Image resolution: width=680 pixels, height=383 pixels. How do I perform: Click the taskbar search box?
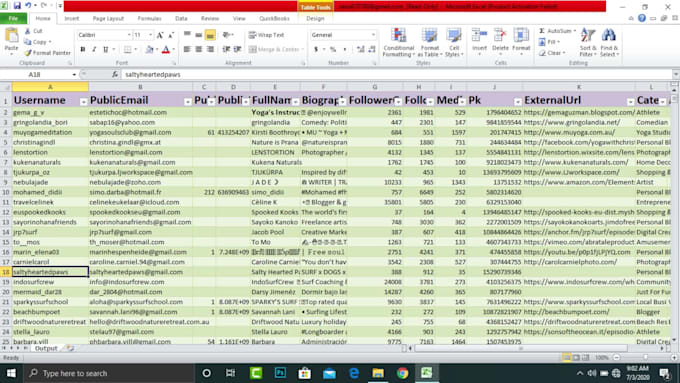coord(108,373)
